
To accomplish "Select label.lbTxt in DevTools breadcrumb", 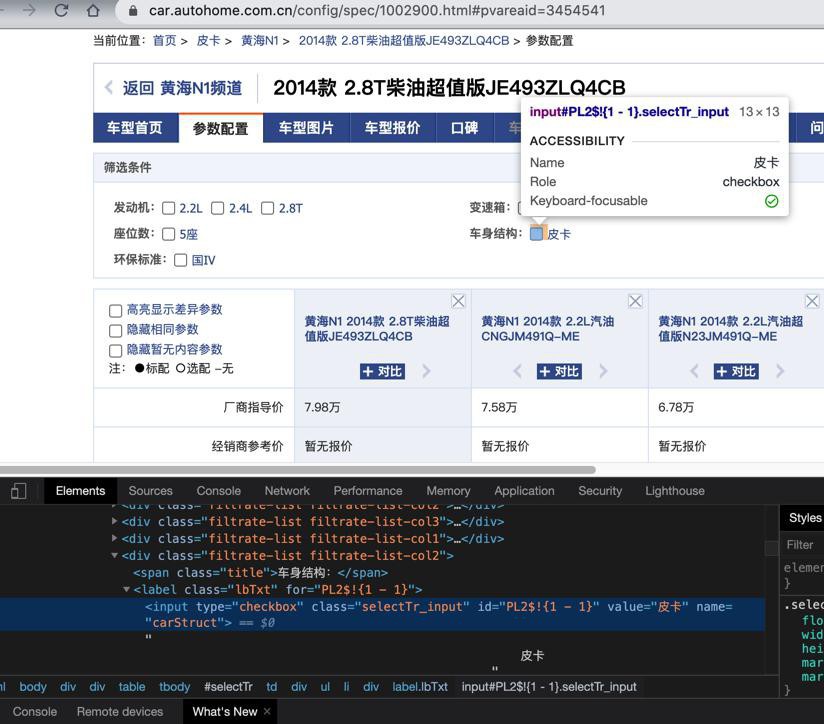I will click(419, 687).
